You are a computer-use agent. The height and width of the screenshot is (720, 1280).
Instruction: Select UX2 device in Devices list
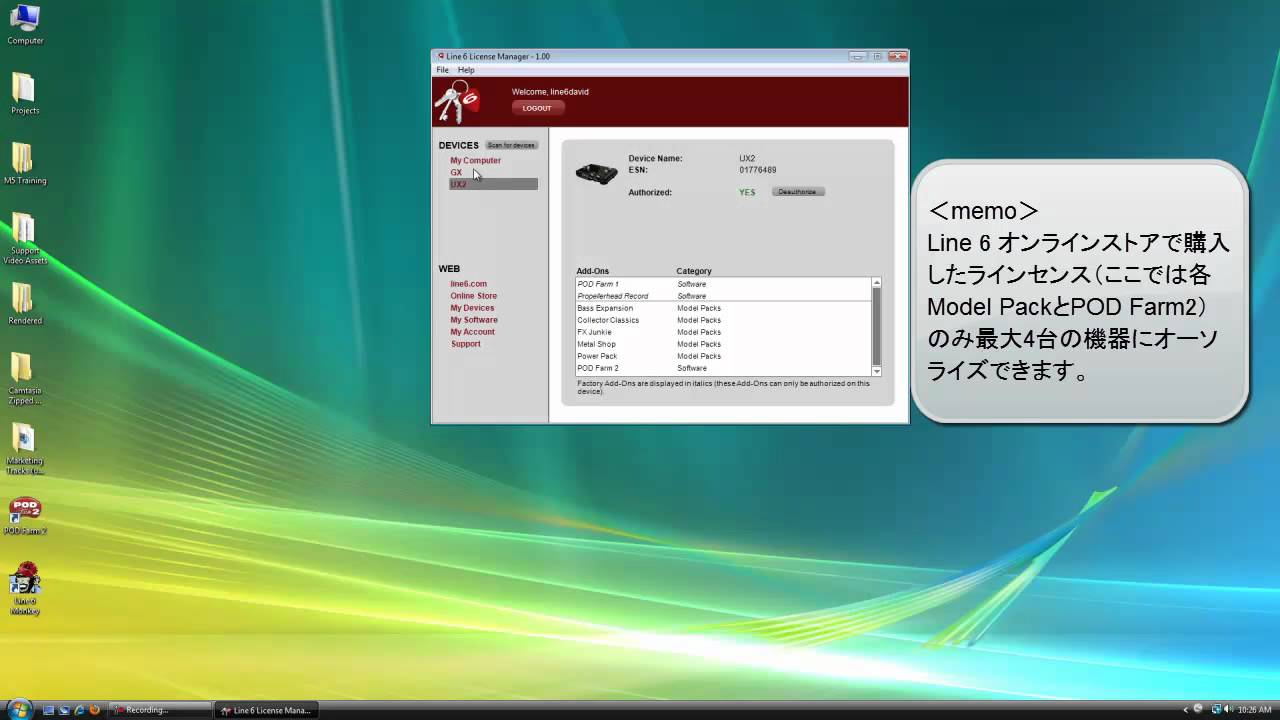coord(493,184)
